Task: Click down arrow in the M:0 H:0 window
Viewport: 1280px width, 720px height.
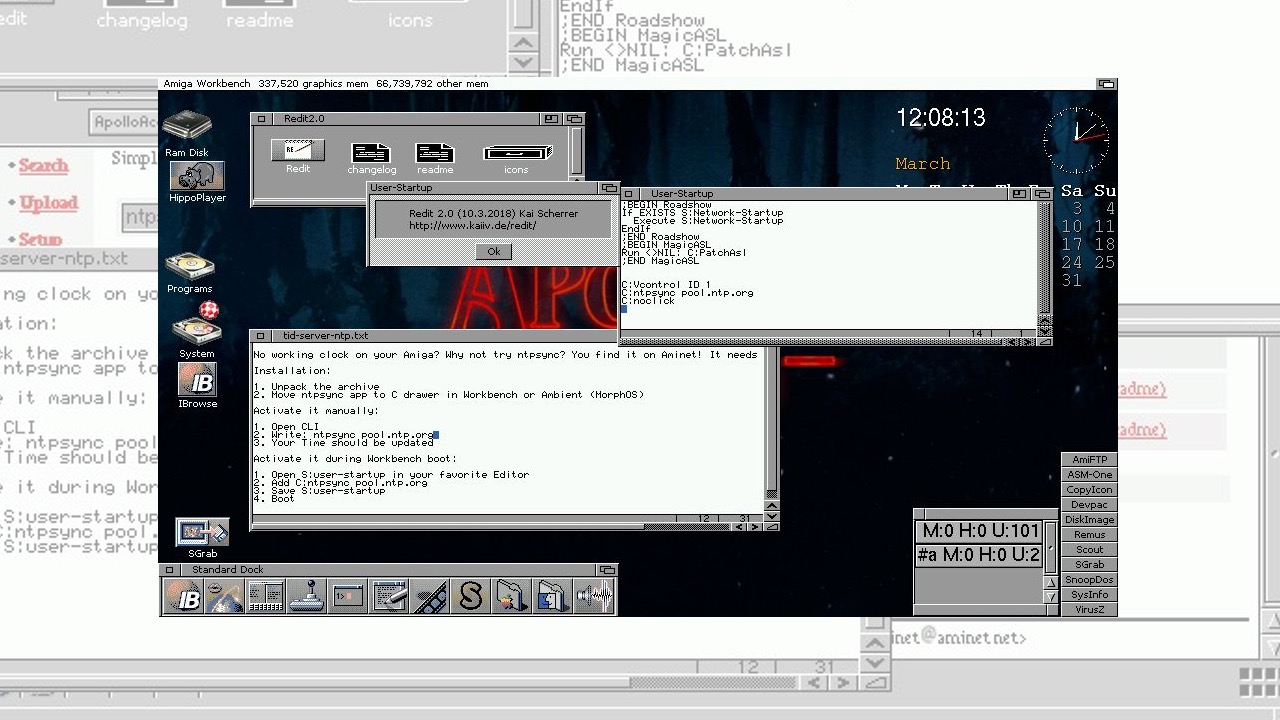Action: [1051, 597]
